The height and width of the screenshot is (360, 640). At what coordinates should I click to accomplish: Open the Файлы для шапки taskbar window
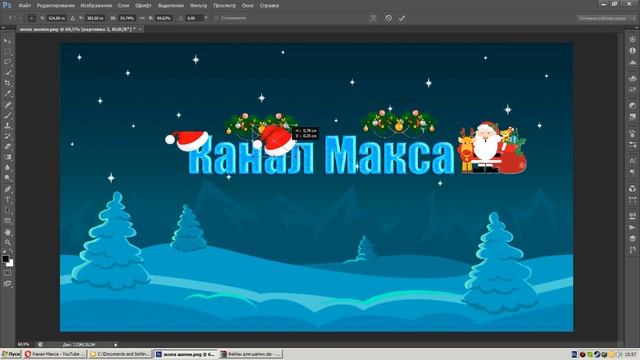click(x=251, y=354)
